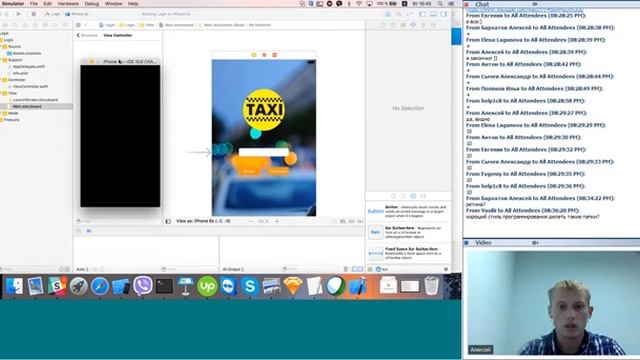Go back using jump bar back arrow
This screenshot has width=640, height=360.
click(x=86, y=25)
